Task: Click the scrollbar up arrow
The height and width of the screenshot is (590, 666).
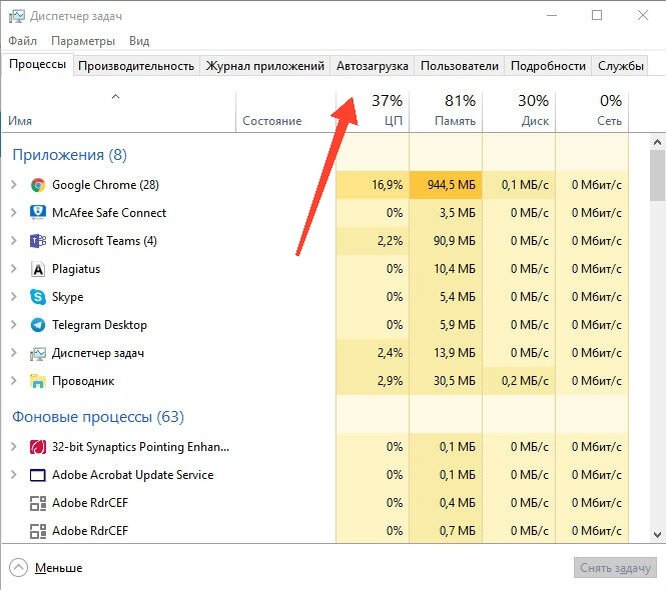Action: (x=657, y=142)
